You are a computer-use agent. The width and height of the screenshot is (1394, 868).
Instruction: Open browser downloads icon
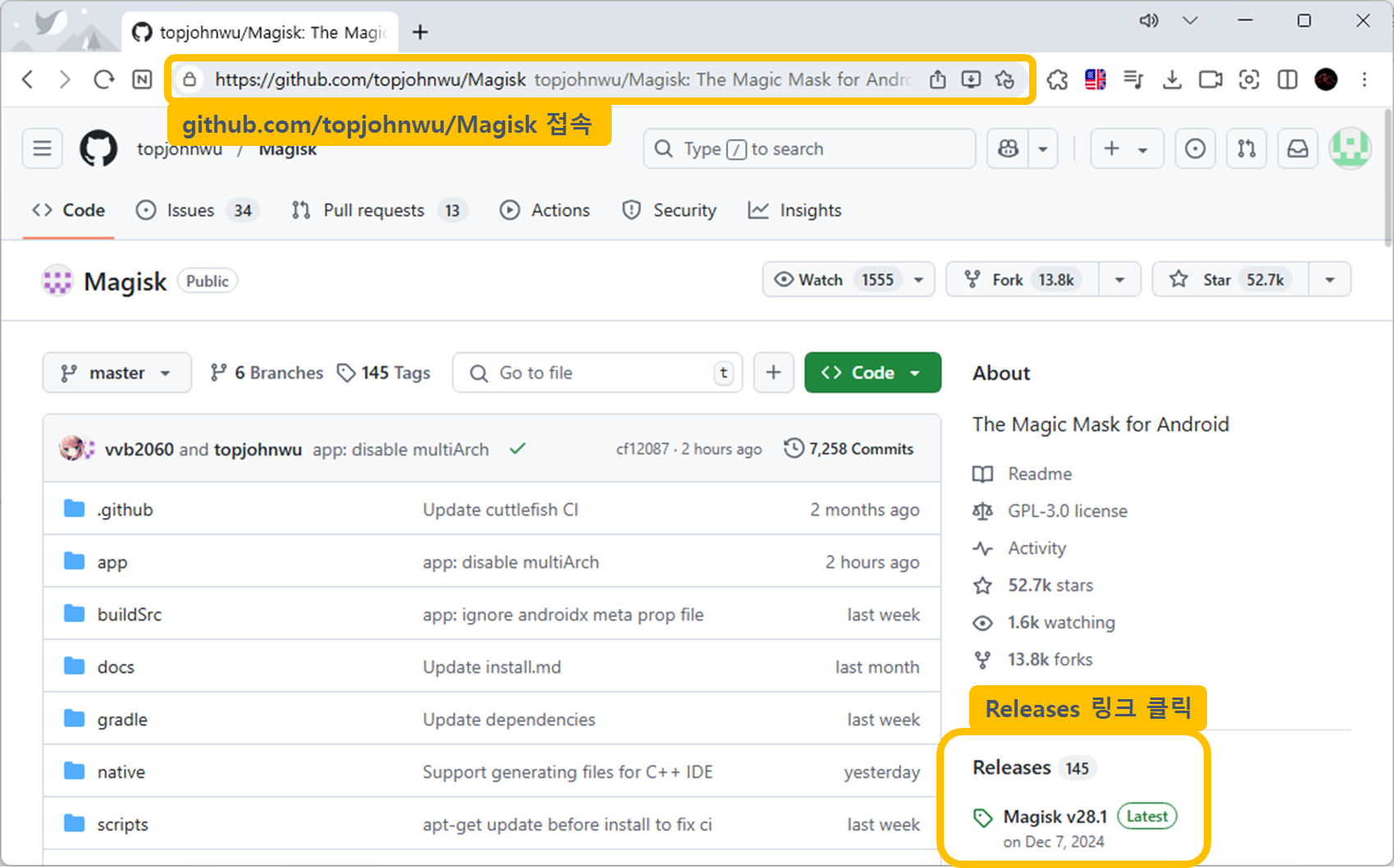(1172, 80)
